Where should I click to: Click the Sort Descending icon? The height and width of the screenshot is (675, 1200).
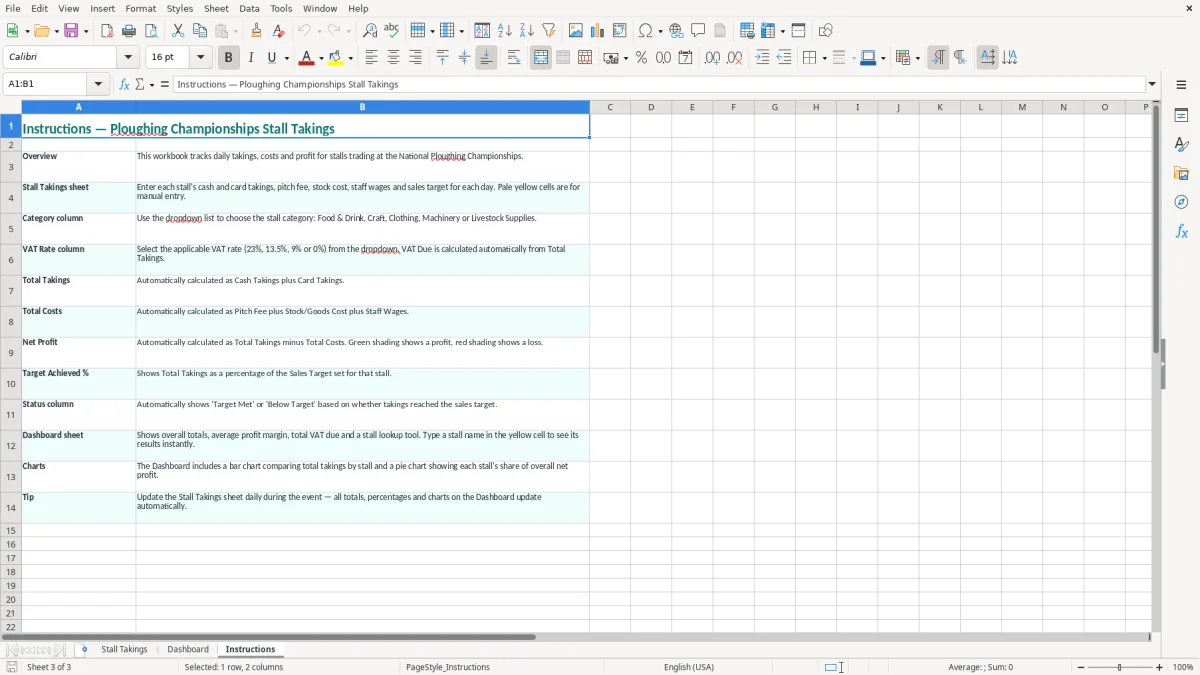[526, 31]
